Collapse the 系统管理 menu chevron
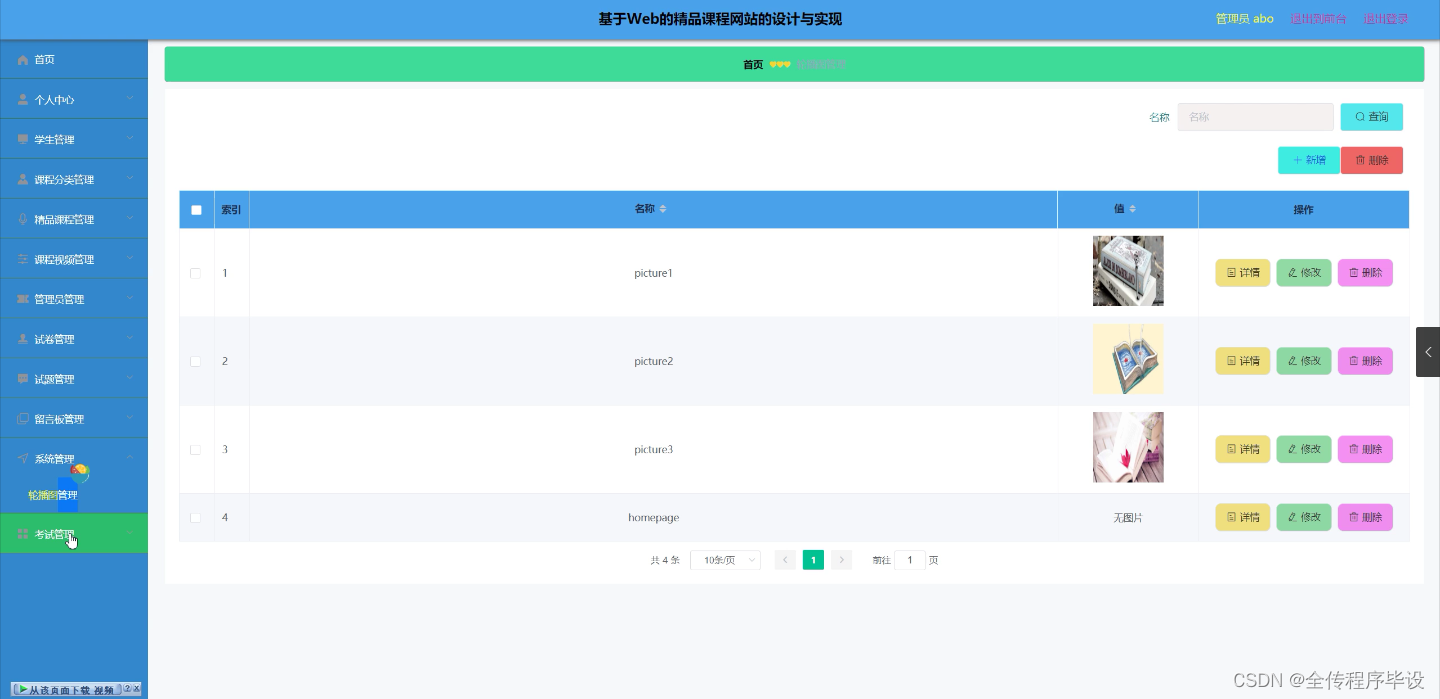 [x=130, y=458]
